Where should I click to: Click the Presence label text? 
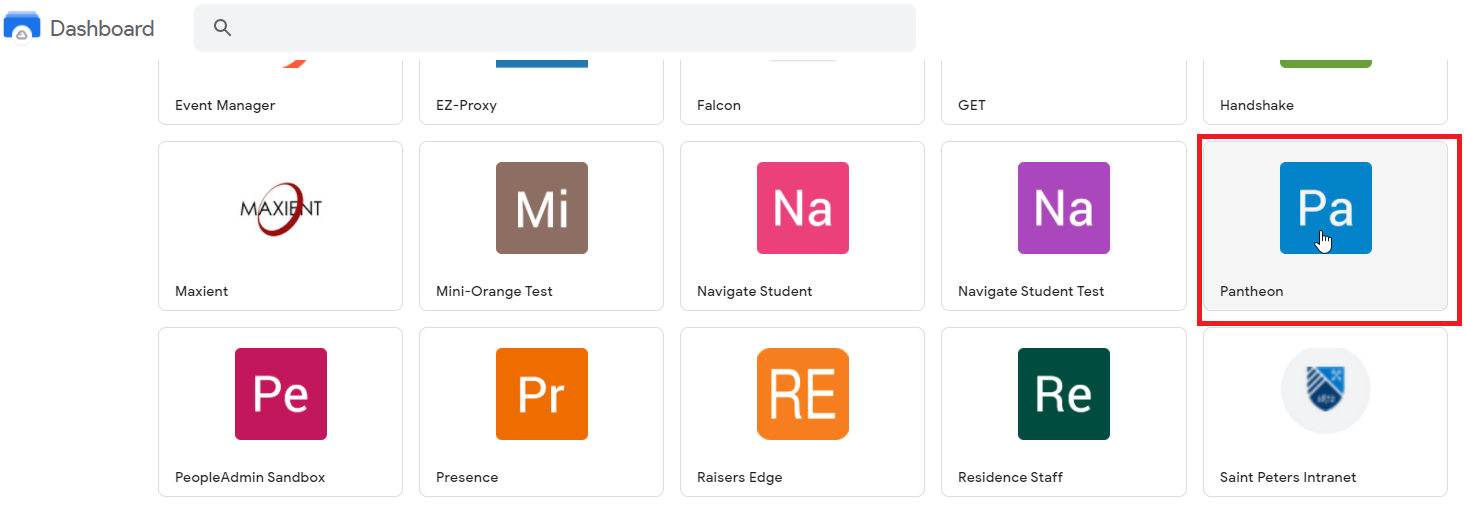pyautogui.click(x=467, y=477)
